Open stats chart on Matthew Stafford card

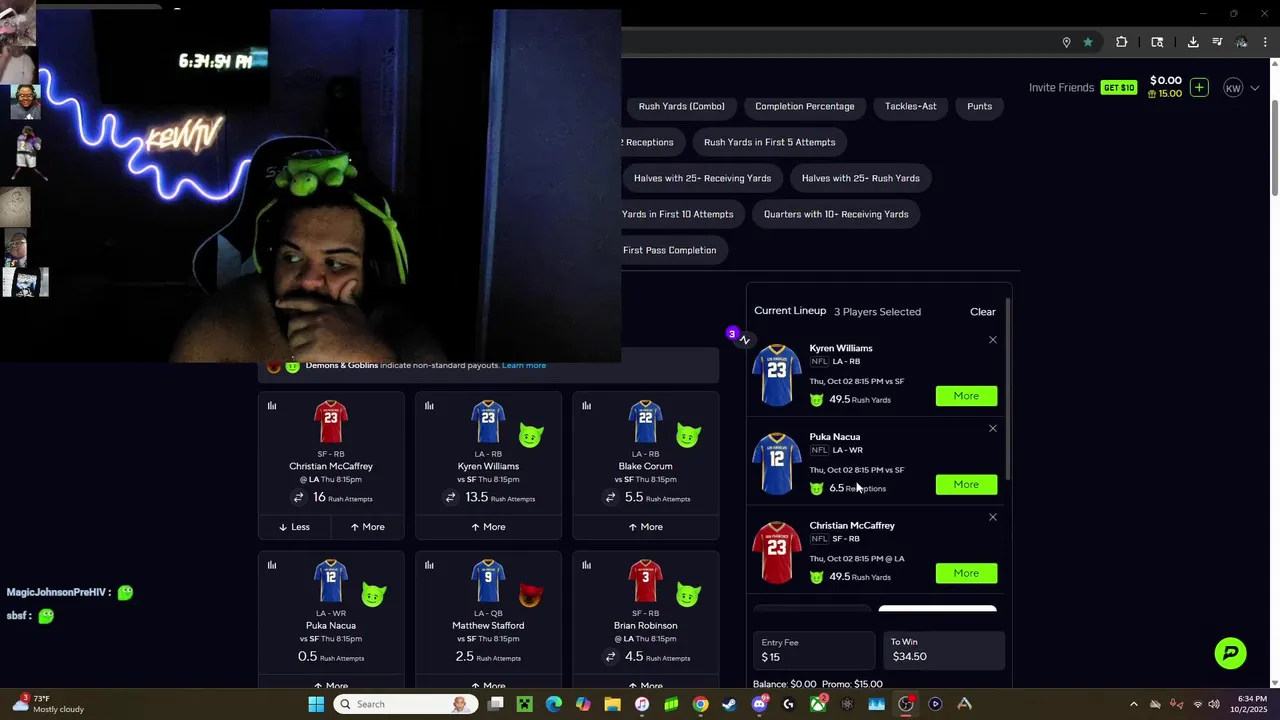point(429,565)
